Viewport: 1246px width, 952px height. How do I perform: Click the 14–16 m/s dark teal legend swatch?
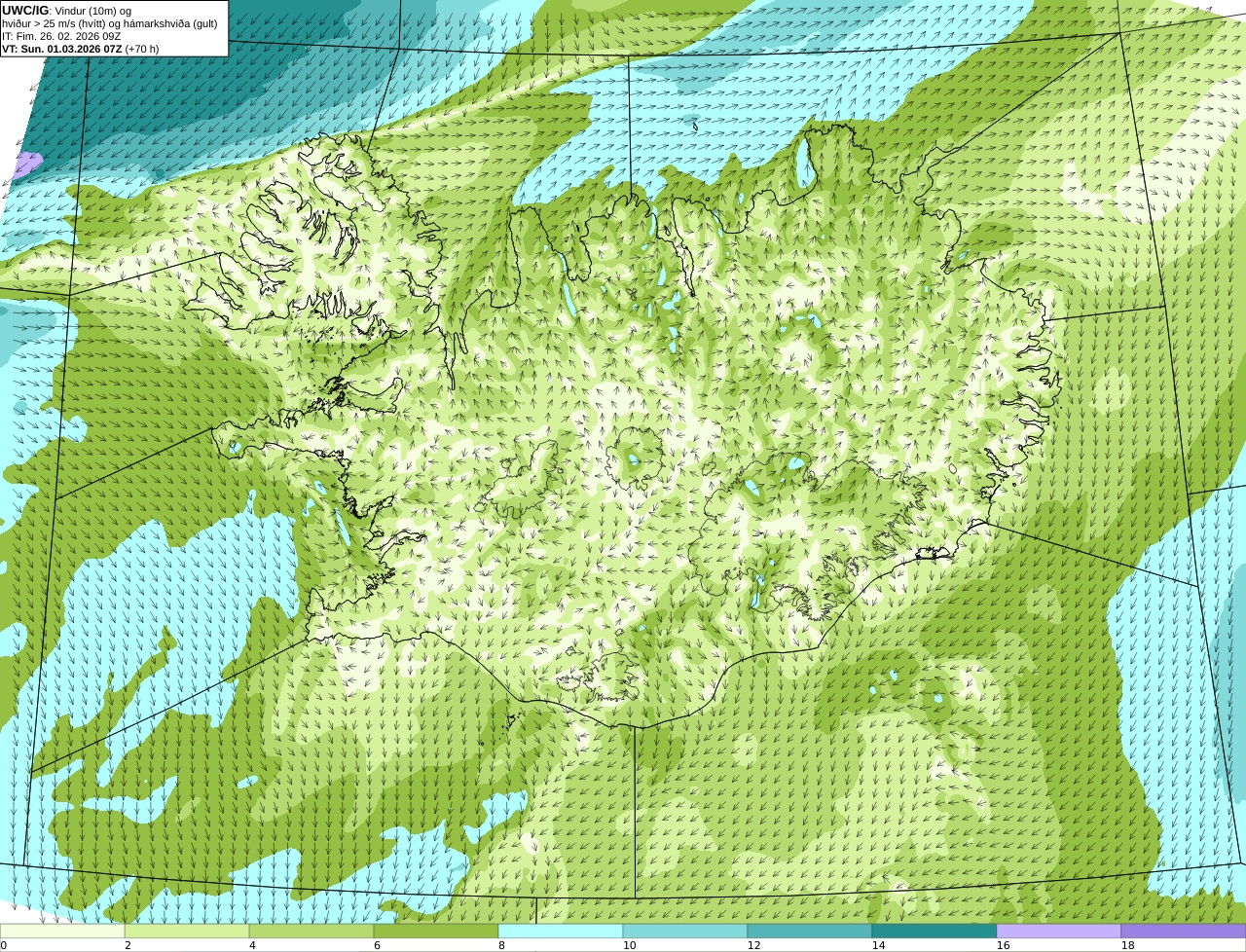(934, 931)
